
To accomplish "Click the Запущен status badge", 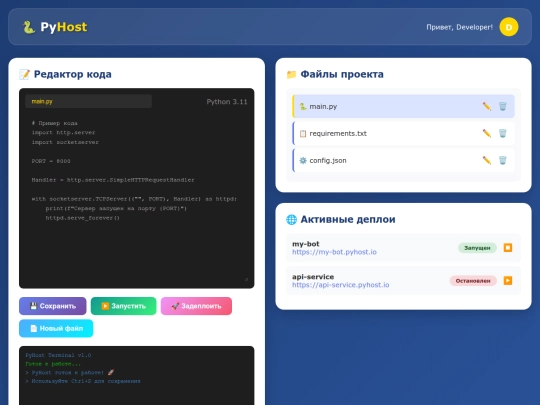I will click(x=477, y=248).
